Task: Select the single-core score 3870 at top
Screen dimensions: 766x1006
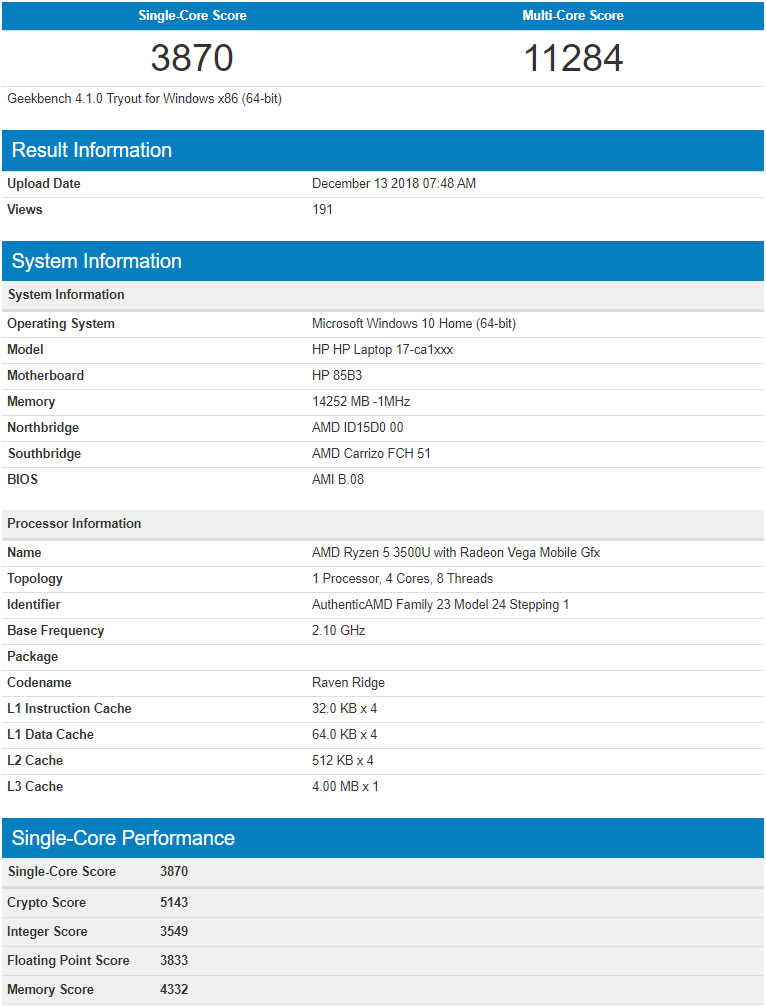Action: tap(192, 58)
